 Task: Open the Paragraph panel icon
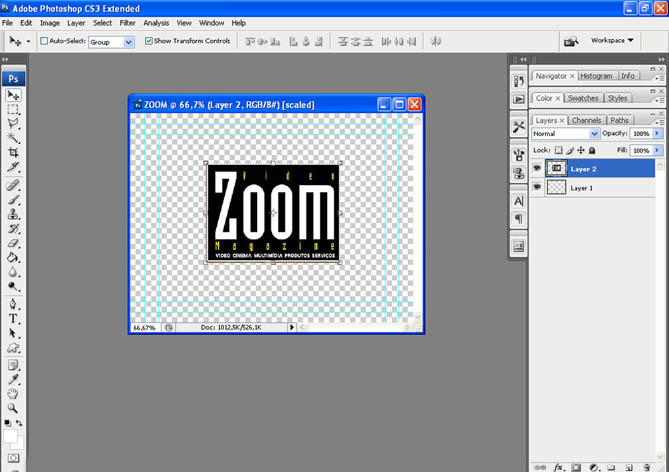(x=518, y=219)
